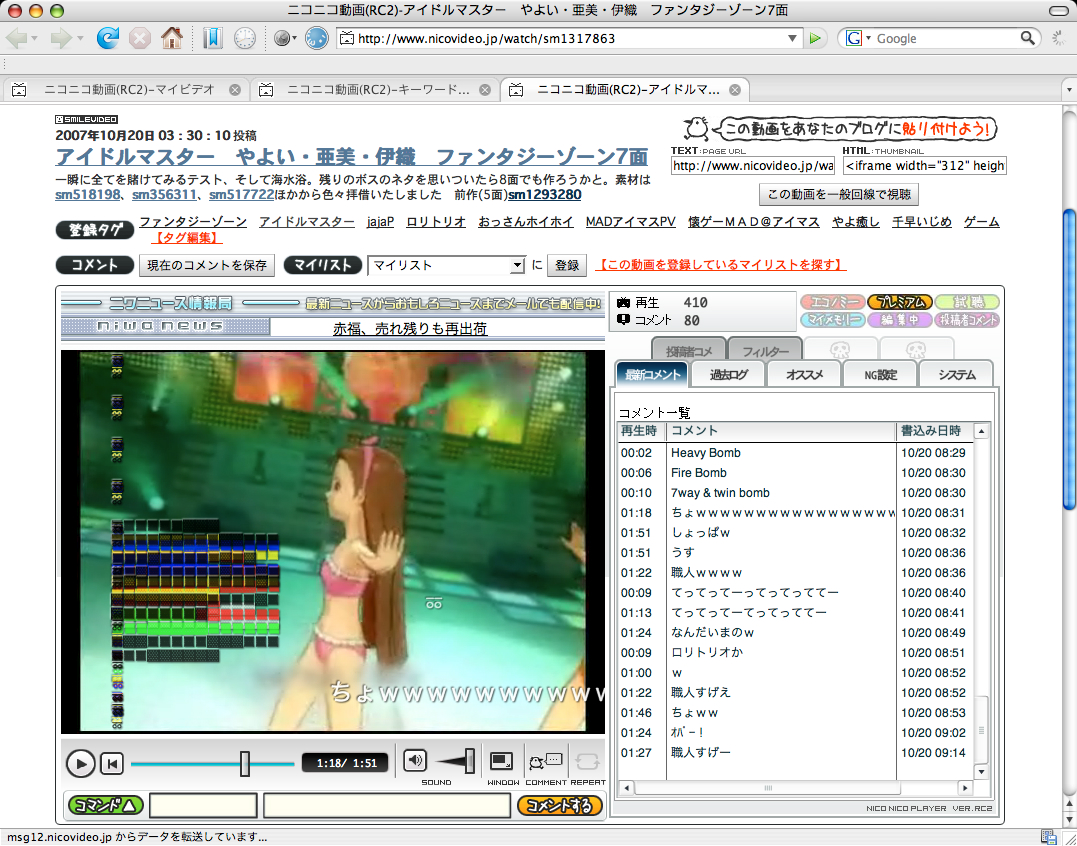The width and height of the screenshot is (1077, 846).
Task: Click the SOUND volume slider handle
Action: tap(470, 761)
